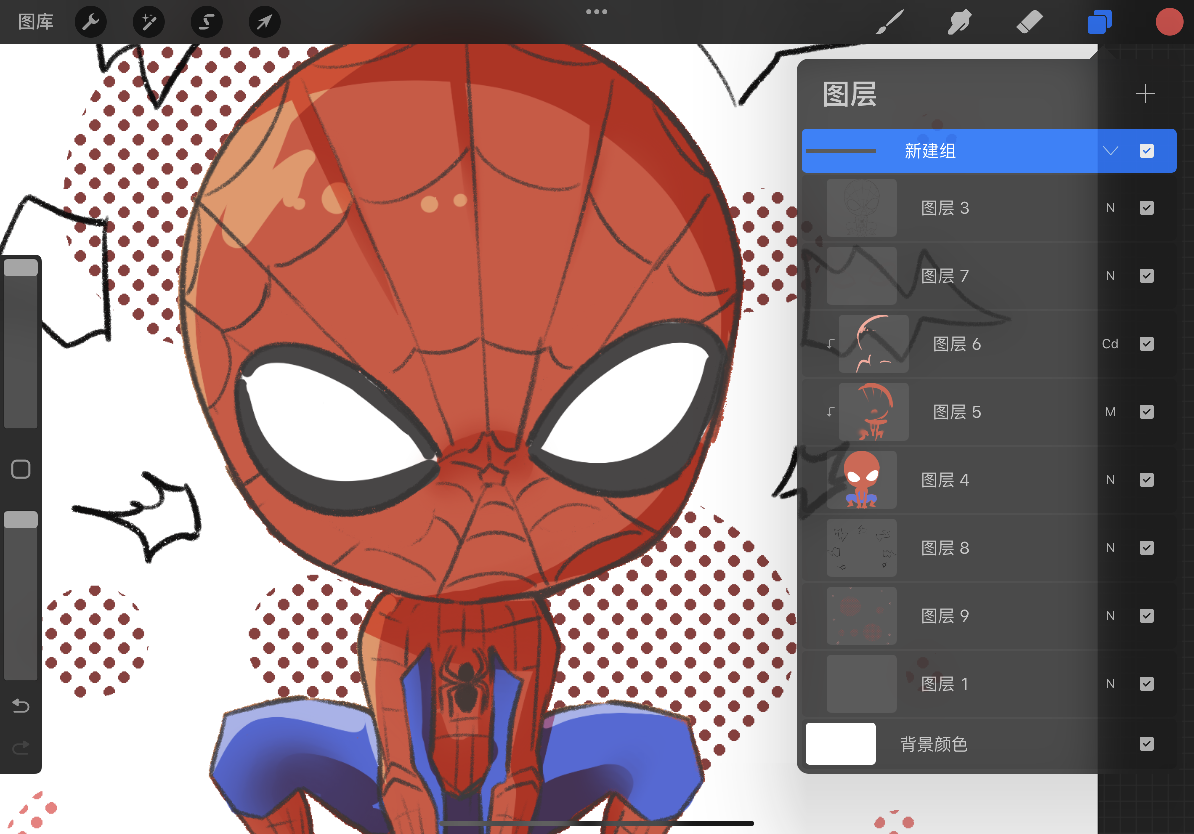Open blend mode N of 图层 9

(1110, 615)
